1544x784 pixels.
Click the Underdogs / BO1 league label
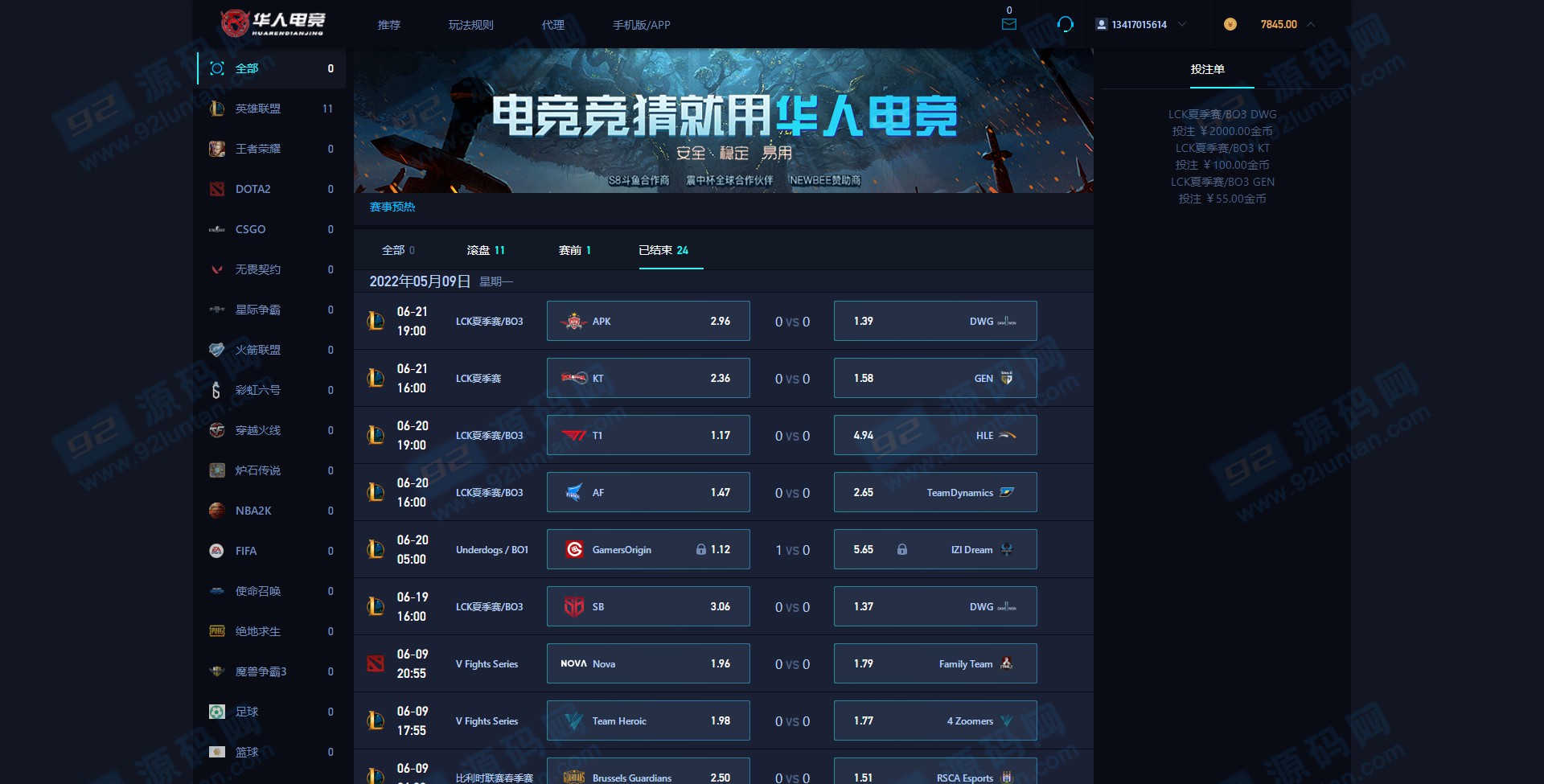[492, 550]
